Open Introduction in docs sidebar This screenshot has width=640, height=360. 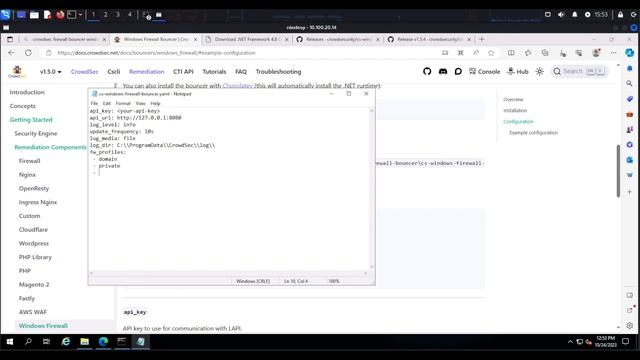[x=27, y=92]
